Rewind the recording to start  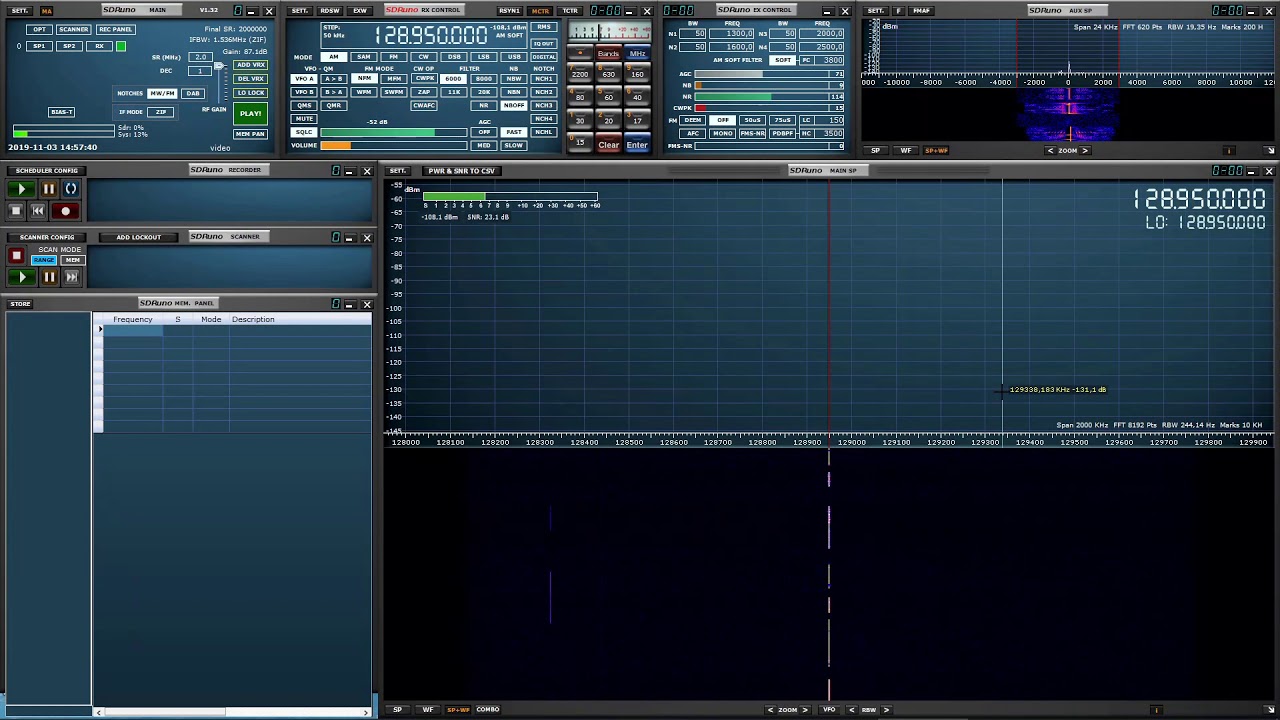coord(38,211)
